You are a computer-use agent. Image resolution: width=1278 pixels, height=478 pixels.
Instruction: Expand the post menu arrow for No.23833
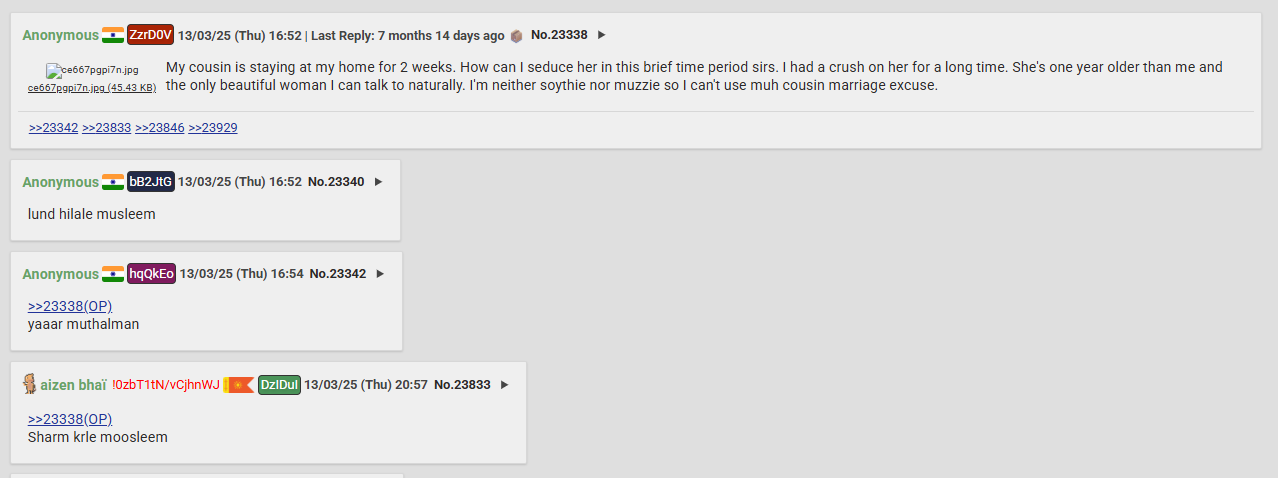pyautogui.click(x=504, y=385)
